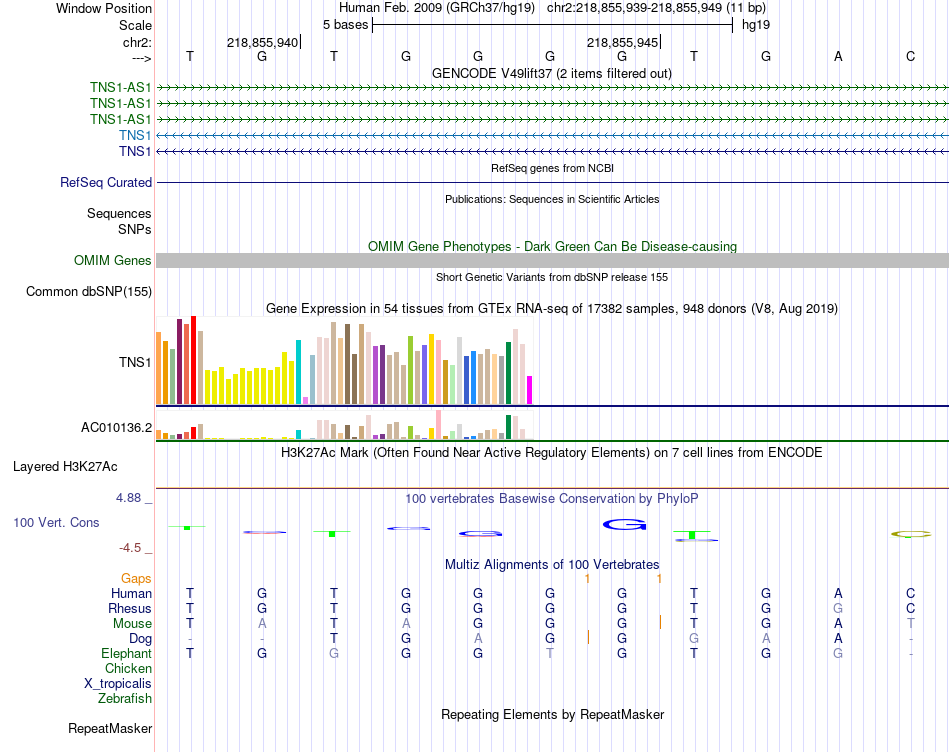Screen dimensions: 950x752
Task: Select the TNS1 GTEx expression bar chart
Action: pos(344,360)
